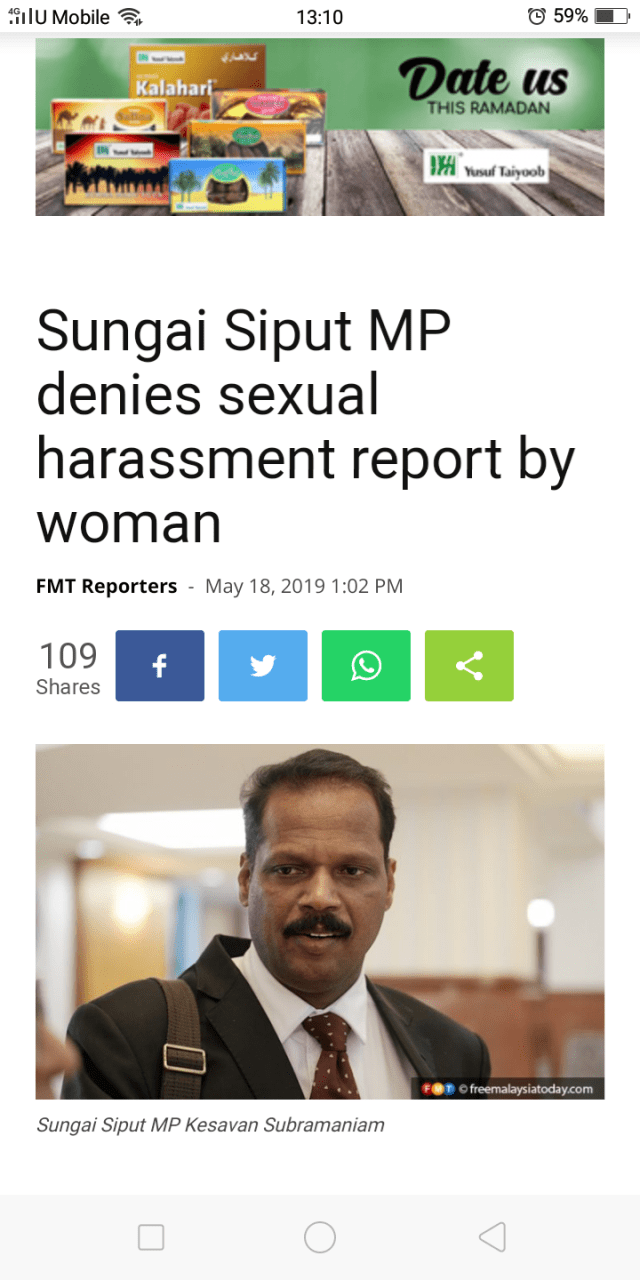
Task: Open recent apps square button
Action: coord(151,1237)
